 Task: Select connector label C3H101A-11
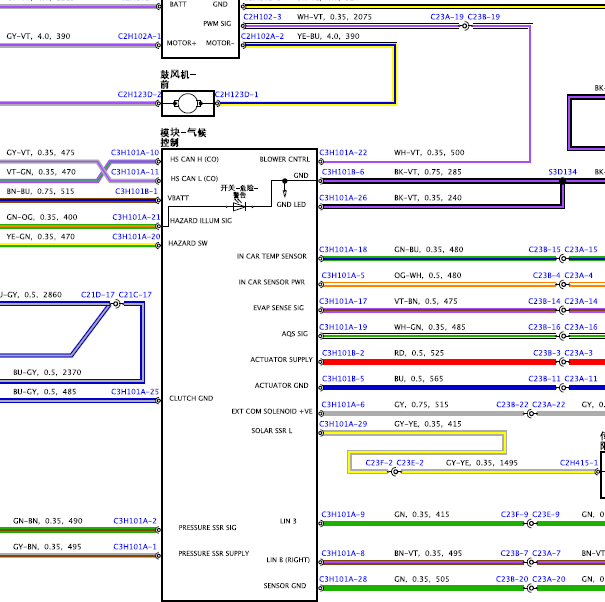point(135,172)
